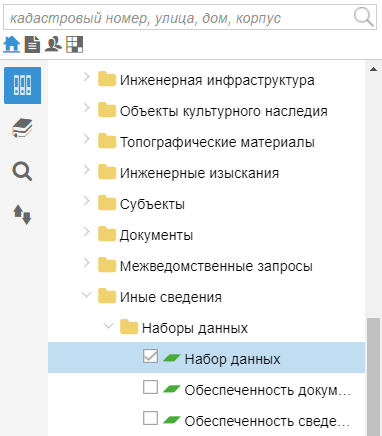Click green layer icon of Обеспеченность докум…
This screenshot has width=382, height=436.
point(172,389)
